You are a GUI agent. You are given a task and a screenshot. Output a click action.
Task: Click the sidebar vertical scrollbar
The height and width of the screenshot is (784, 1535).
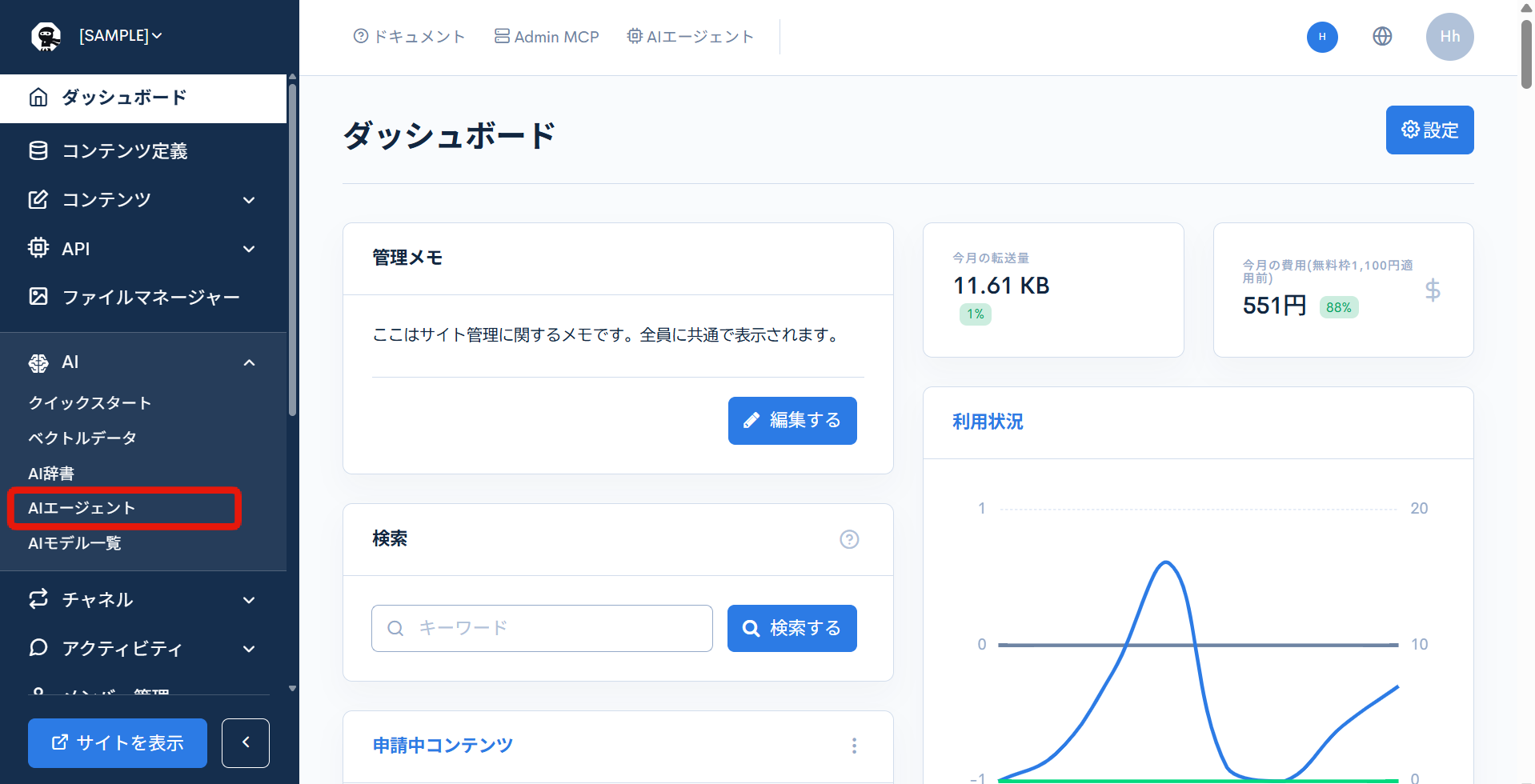(292, 250)
